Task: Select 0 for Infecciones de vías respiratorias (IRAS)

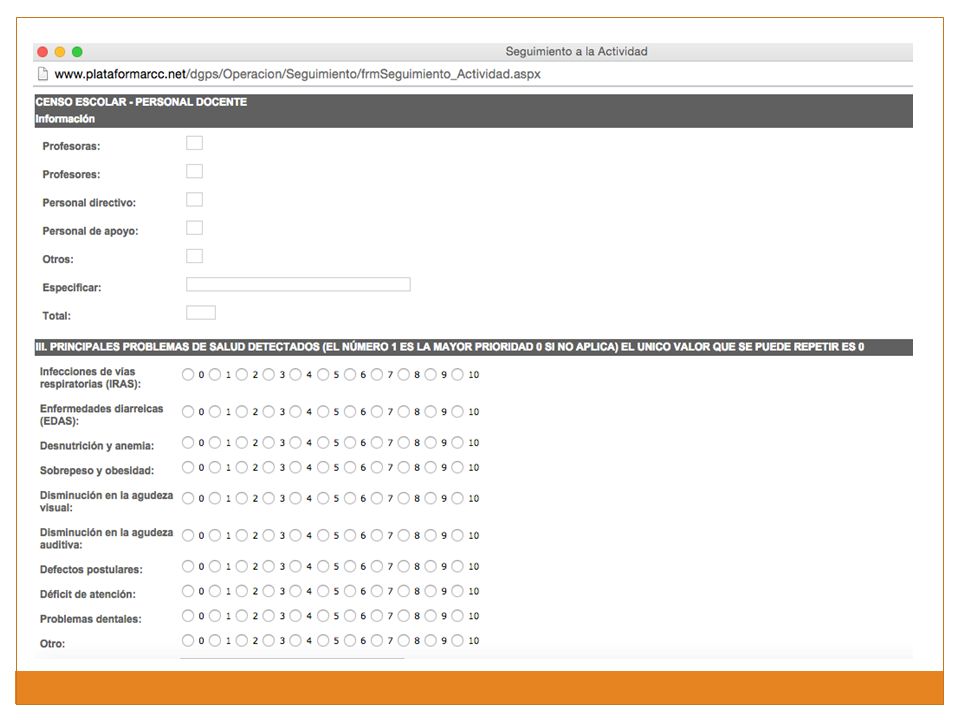Action: click(x=188, y=375)
